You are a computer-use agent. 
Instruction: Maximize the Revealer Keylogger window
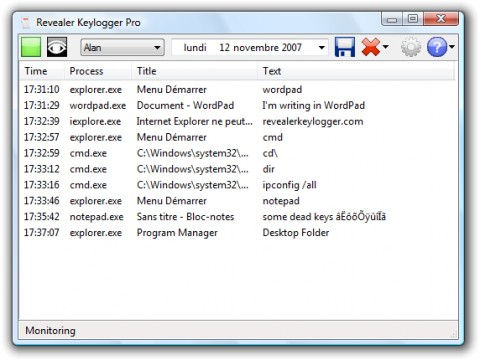click(413, 19)
